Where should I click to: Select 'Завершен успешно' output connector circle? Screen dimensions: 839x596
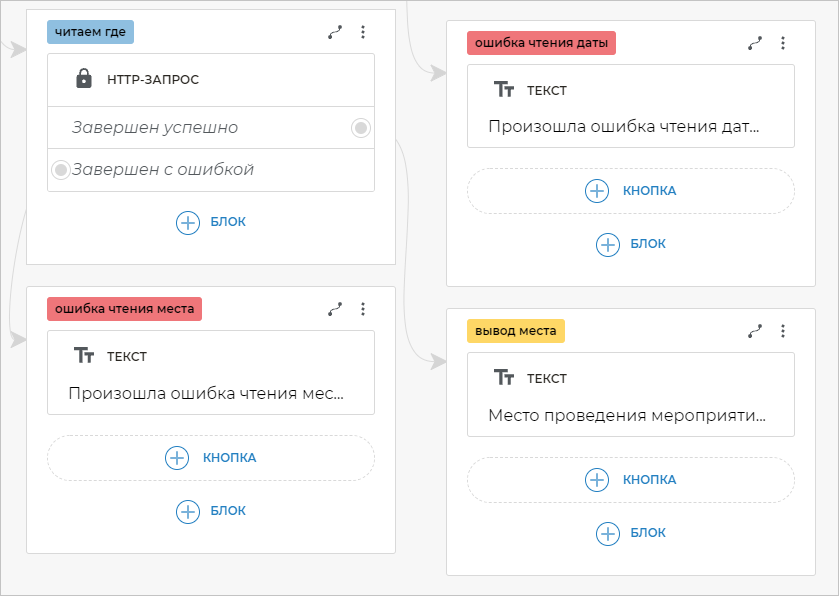[361, 128]
